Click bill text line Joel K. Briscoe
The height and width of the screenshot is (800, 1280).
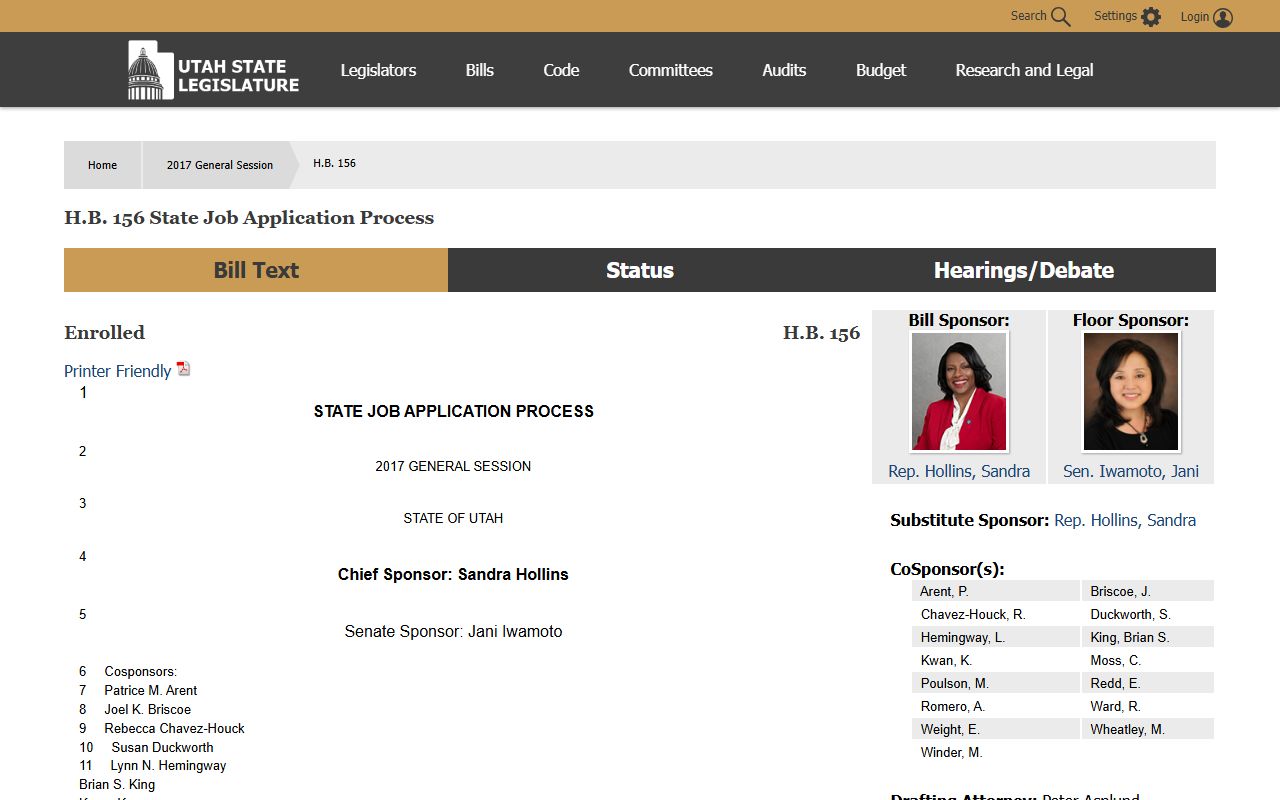pyautogui.click(x=148, y=709)
